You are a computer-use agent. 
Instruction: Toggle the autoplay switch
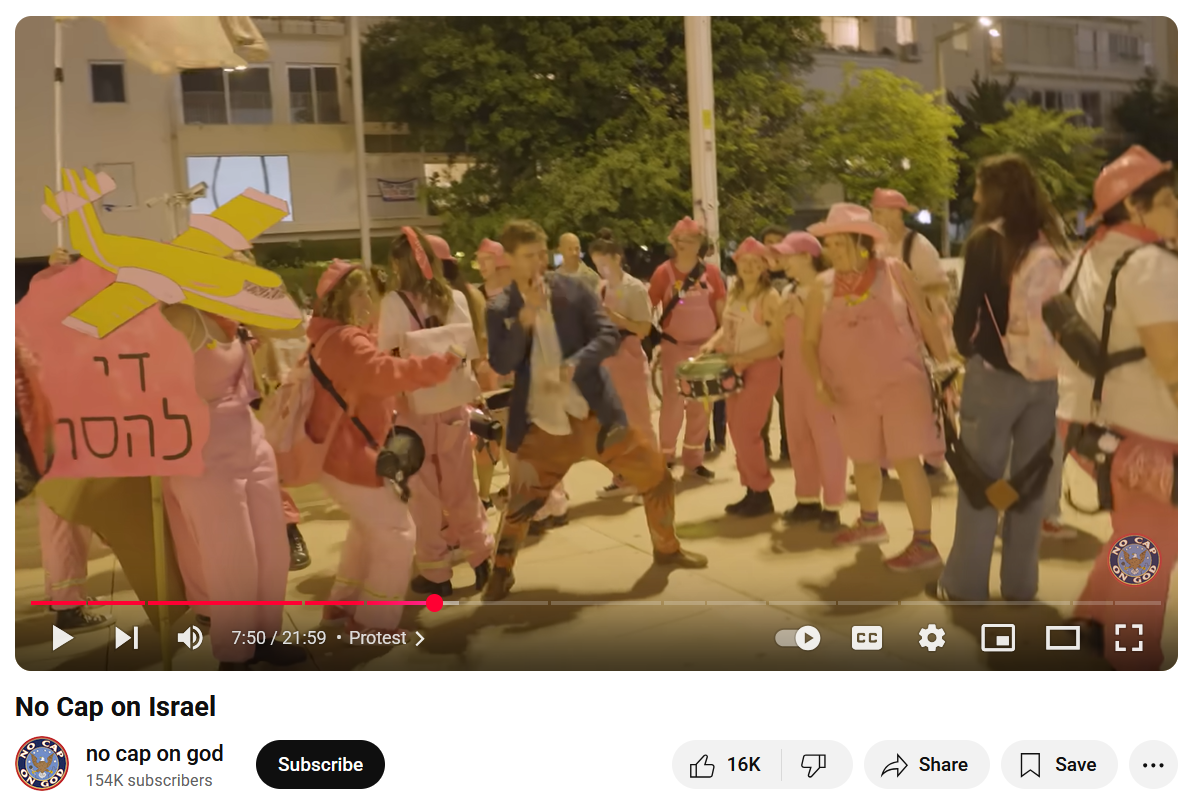click(x=798, y=637)
